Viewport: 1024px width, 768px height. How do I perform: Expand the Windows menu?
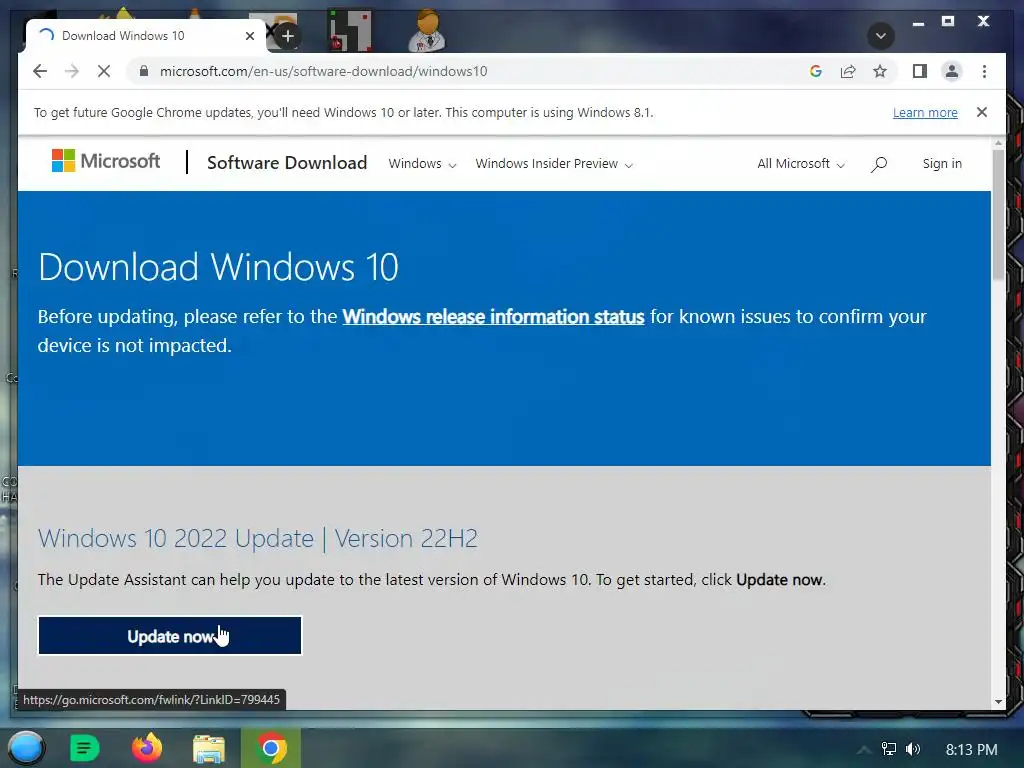pos(422,164)
